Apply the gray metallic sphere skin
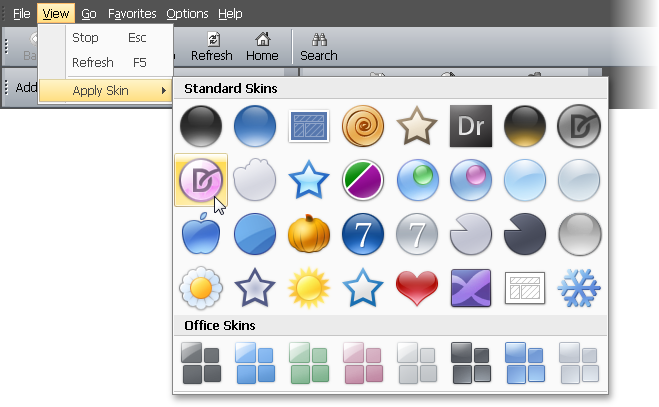 tap(579, 234)
